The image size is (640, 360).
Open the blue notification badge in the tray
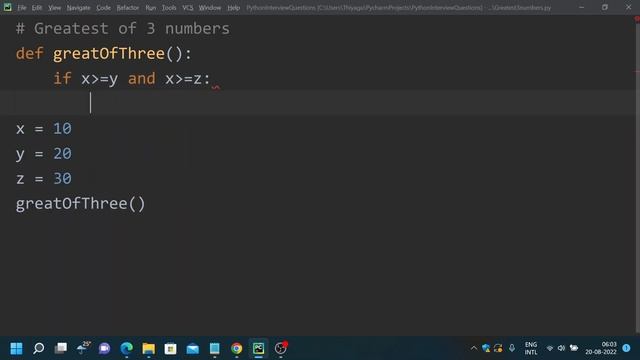coord(627,348)
